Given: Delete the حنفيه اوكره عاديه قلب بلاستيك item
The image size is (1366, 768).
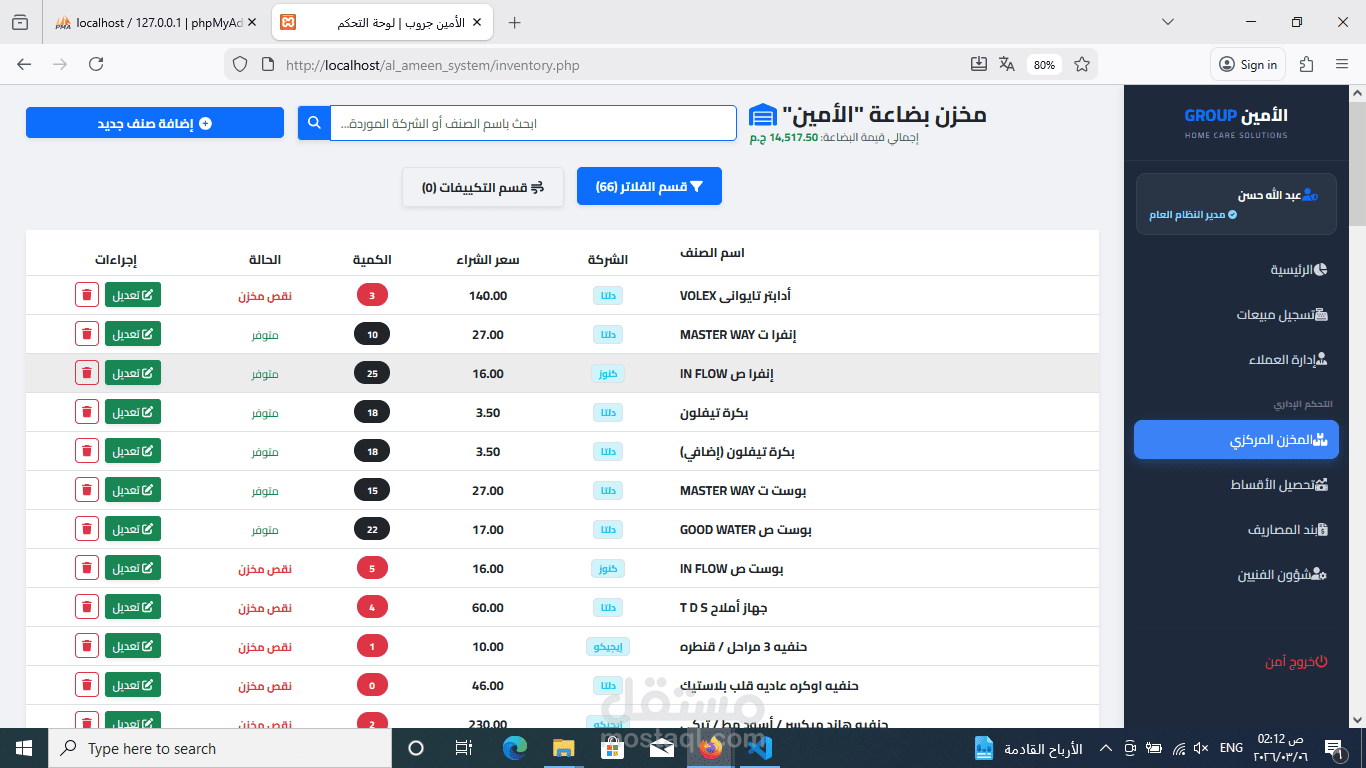Looking at the screenshot, I should tap(87, 685).
